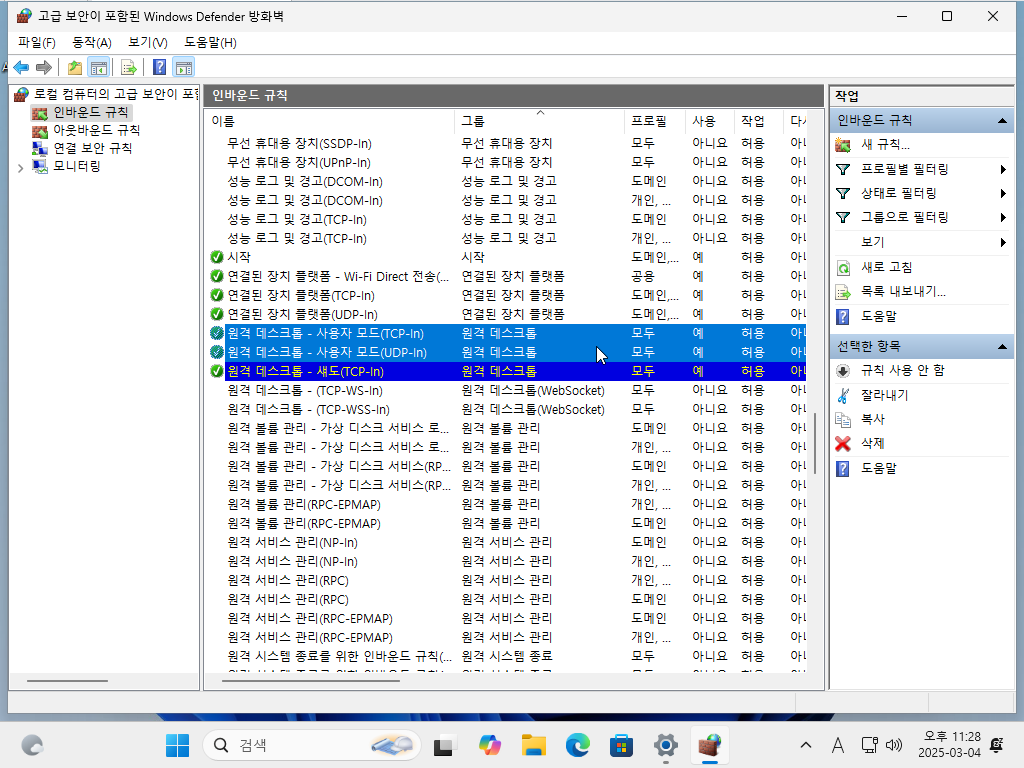Screen dimensions: 1024x768
Task: Select rule 원격 데스크톱 - (TCP-WSS-In)
Action: click(308, 409)
